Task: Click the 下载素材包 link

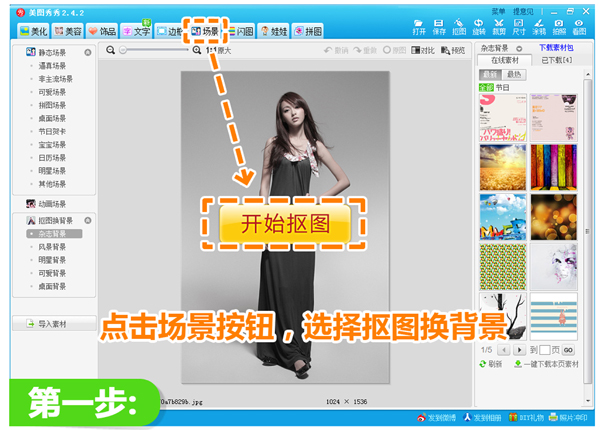Action: pos(557,47)
